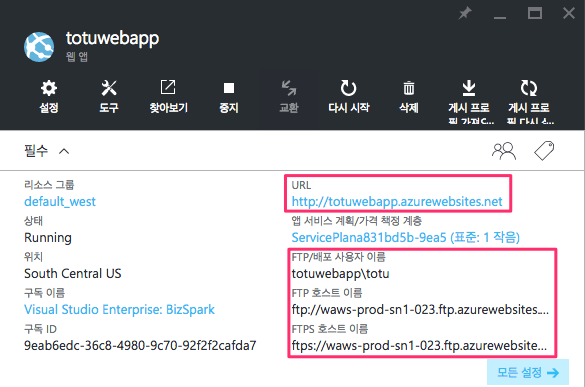Open the default_west resource group link
Image resolution: width=585 pixels, height=387 pixels.
(60, 202)
